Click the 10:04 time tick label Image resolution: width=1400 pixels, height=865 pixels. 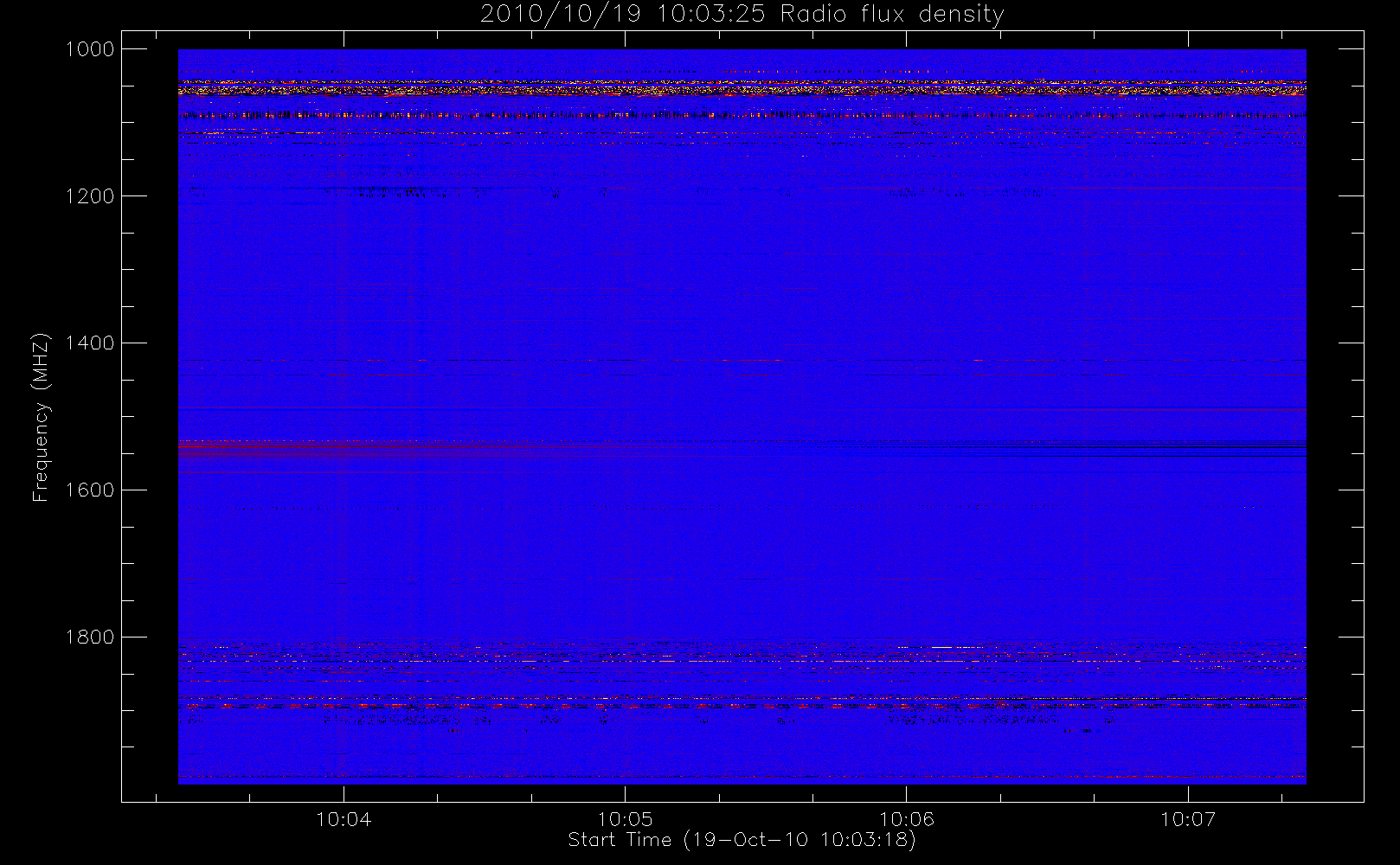344,818
